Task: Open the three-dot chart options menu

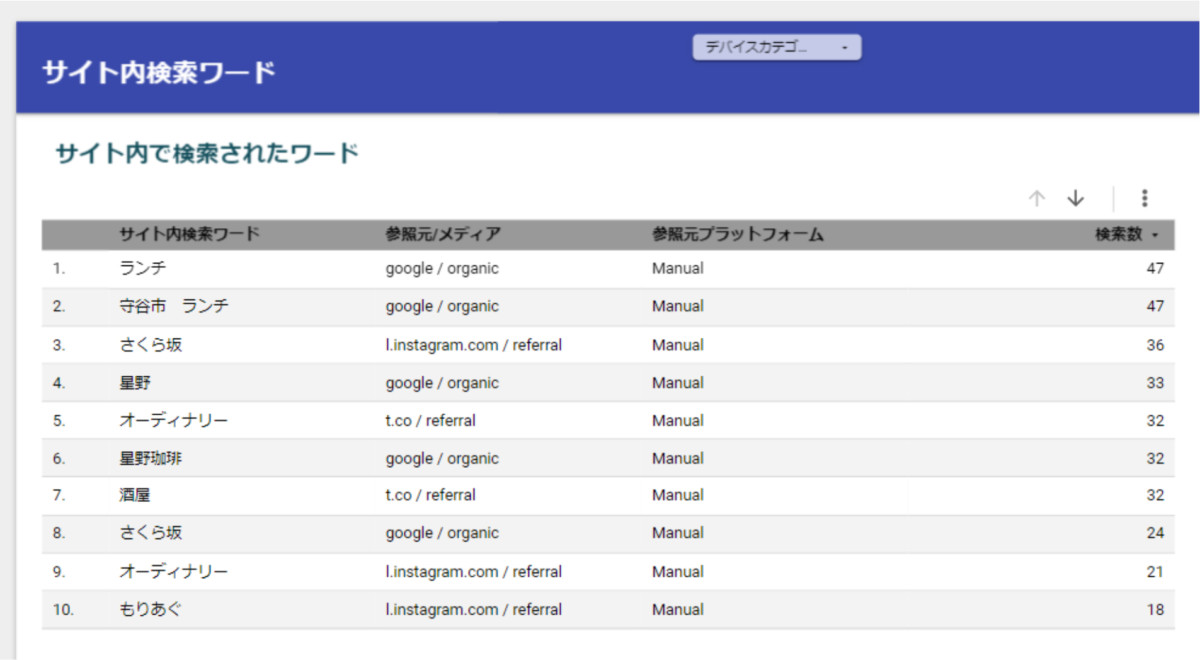Action: click(1145, 198)
